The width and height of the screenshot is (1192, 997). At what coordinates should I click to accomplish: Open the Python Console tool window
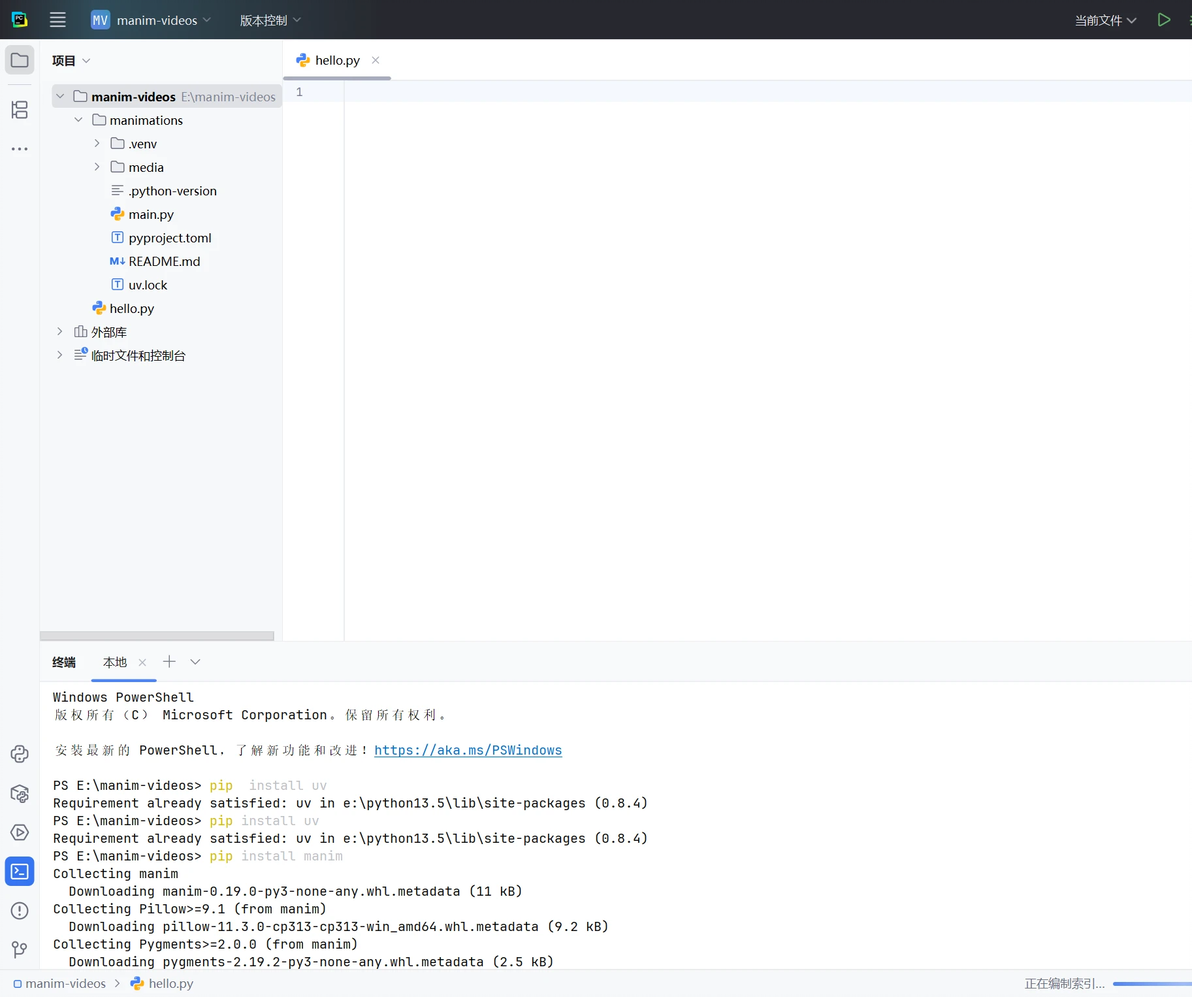pos(20,754)
